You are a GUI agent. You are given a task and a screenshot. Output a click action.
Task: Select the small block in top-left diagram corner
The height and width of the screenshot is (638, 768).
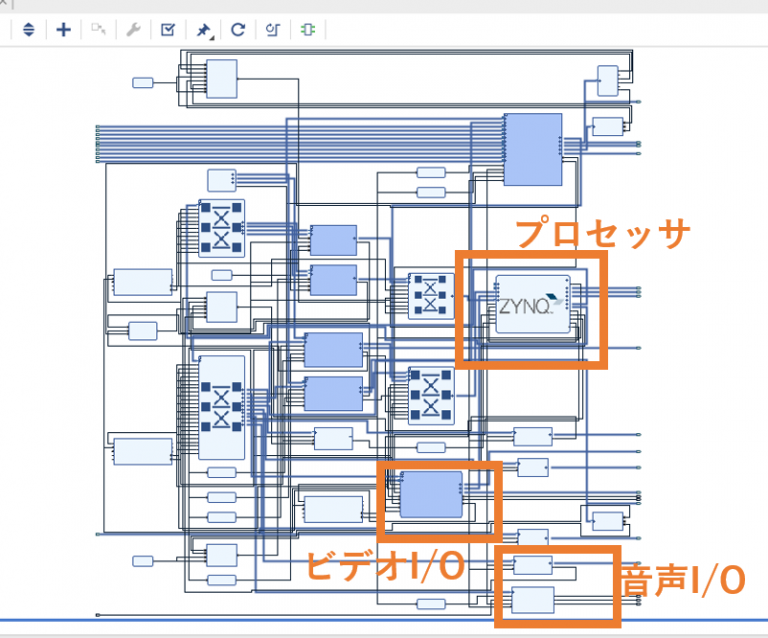[x=143, y=82]
